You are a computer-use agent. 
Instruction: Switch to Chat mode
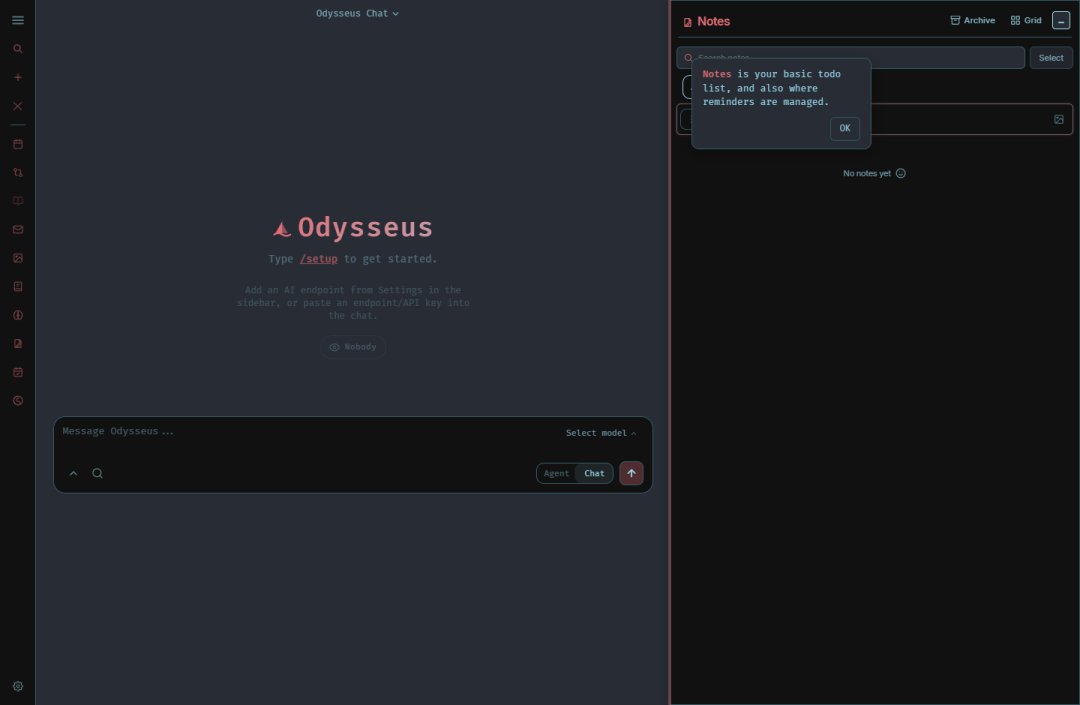(x=594, y=473)
